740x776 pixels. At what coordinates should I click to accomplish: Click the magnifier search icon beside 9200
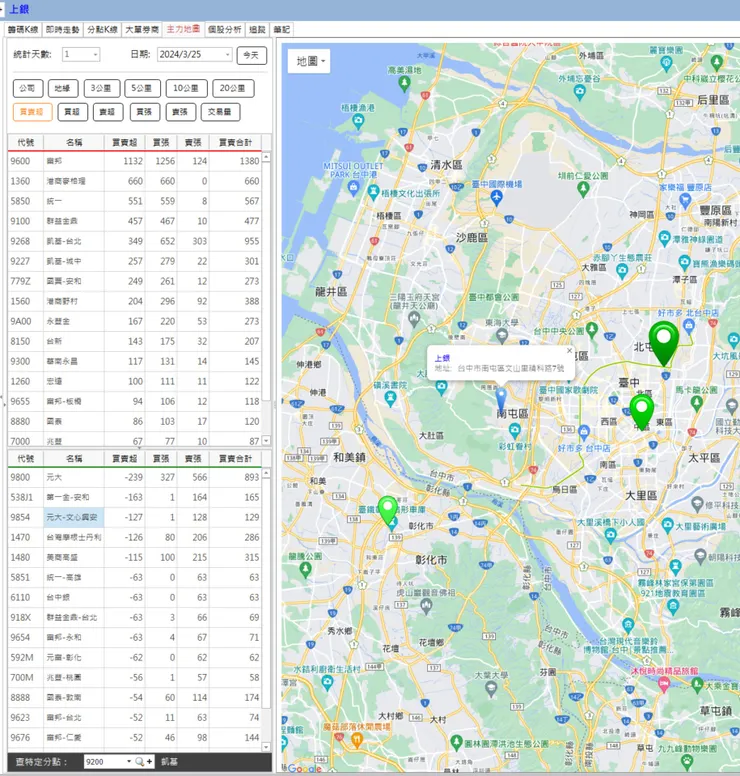coord(140,762)
